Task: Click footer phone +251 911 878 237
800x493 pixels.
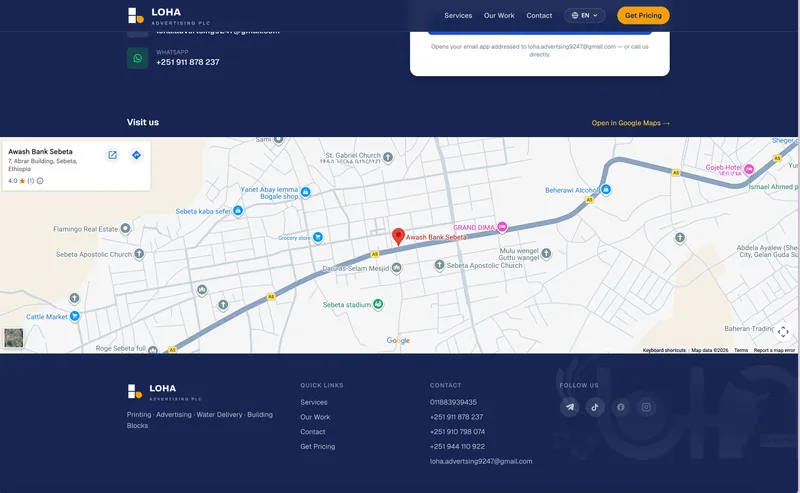Action: [456, 417]
